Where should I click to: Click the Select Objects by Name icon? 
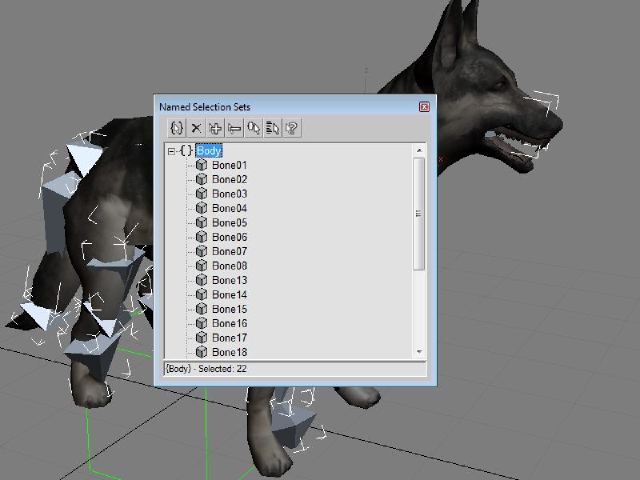click(273, 128)
